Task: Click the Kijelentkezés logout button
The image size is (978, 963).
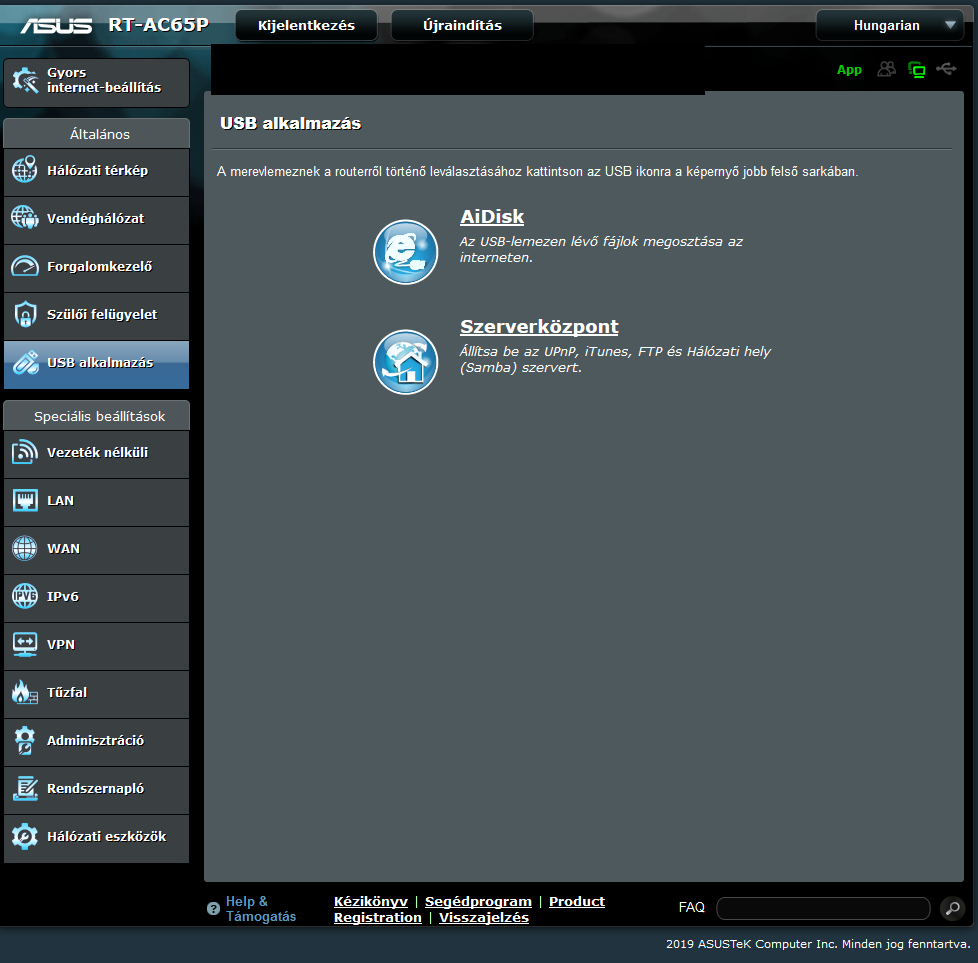Action: coord(306,26)
